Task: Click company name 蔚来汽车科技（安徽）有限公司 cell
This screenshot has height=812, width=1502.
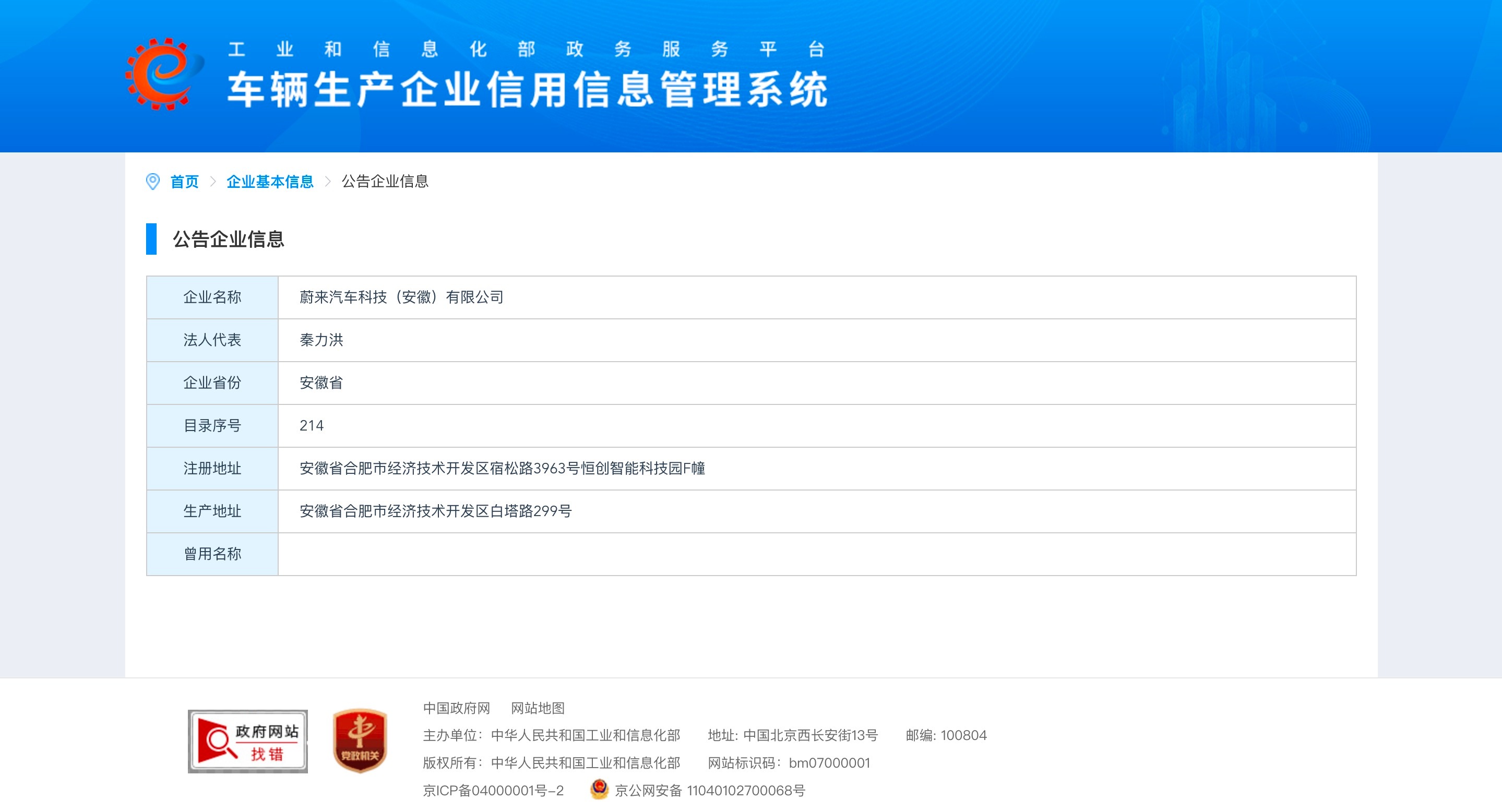Action: [402, 297]
